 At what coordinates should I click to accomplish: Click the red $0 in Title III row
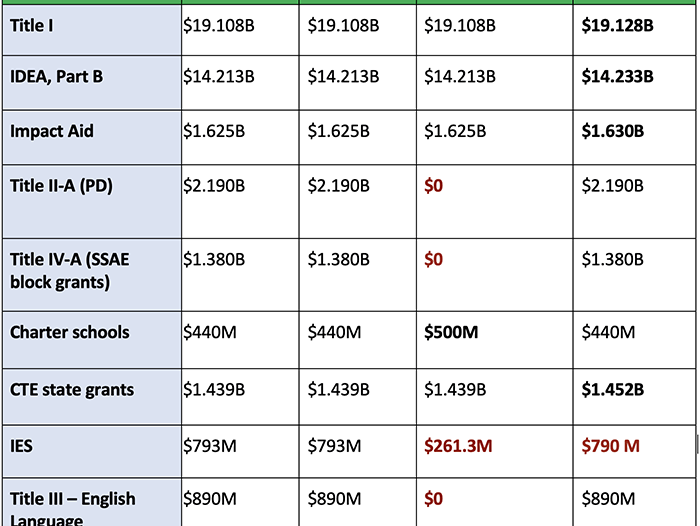[x=433, y=499]
